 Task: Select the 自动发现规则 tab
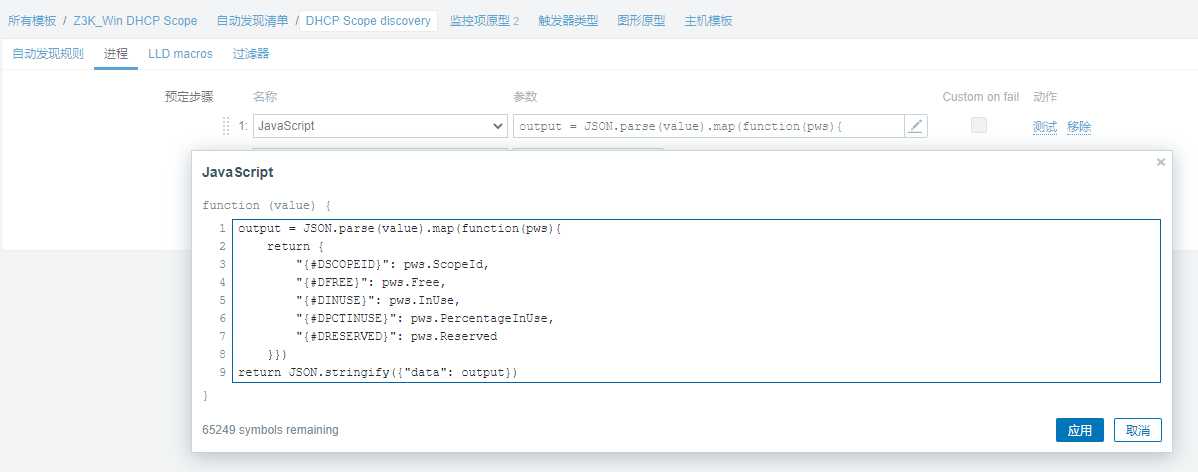click(x=47, y=53)
